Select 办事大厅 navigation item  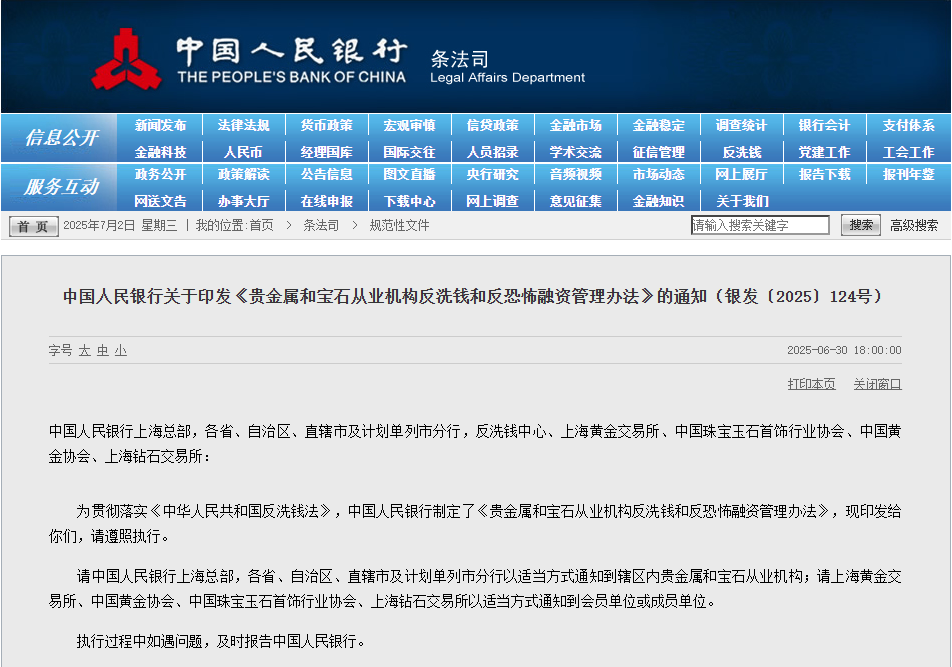[x=243, y=201]
